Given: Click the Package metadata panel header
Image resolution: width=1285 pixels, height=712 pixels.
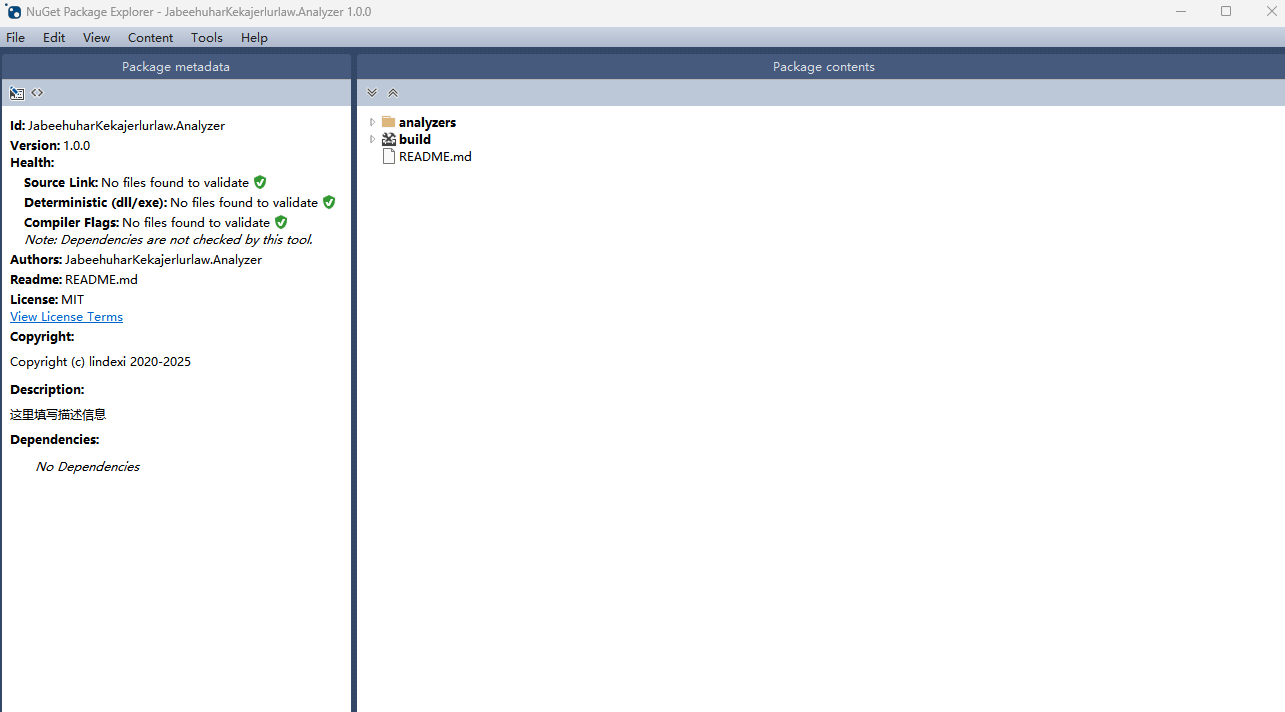Looking at the screenshot, I should tap(176, 67).
